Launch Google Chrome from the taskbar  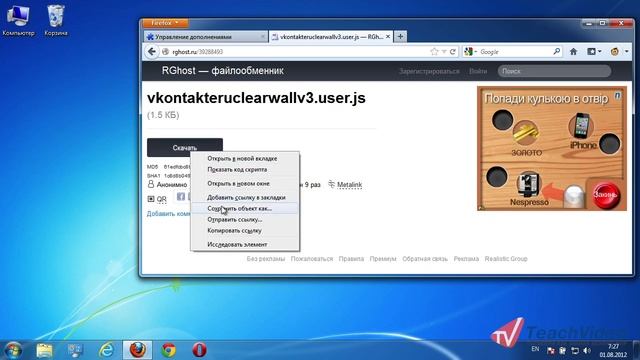click(169, 350)
